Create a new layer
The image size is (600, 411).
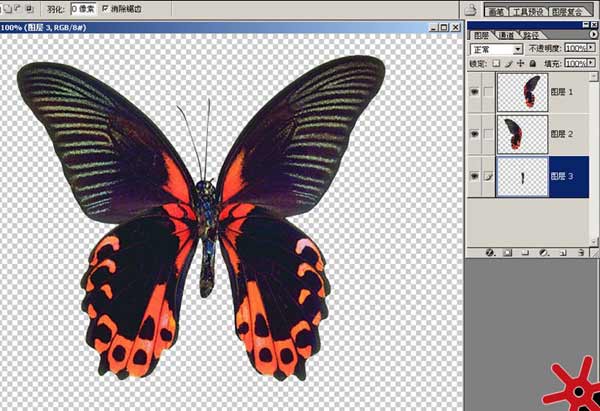[562, 253]
